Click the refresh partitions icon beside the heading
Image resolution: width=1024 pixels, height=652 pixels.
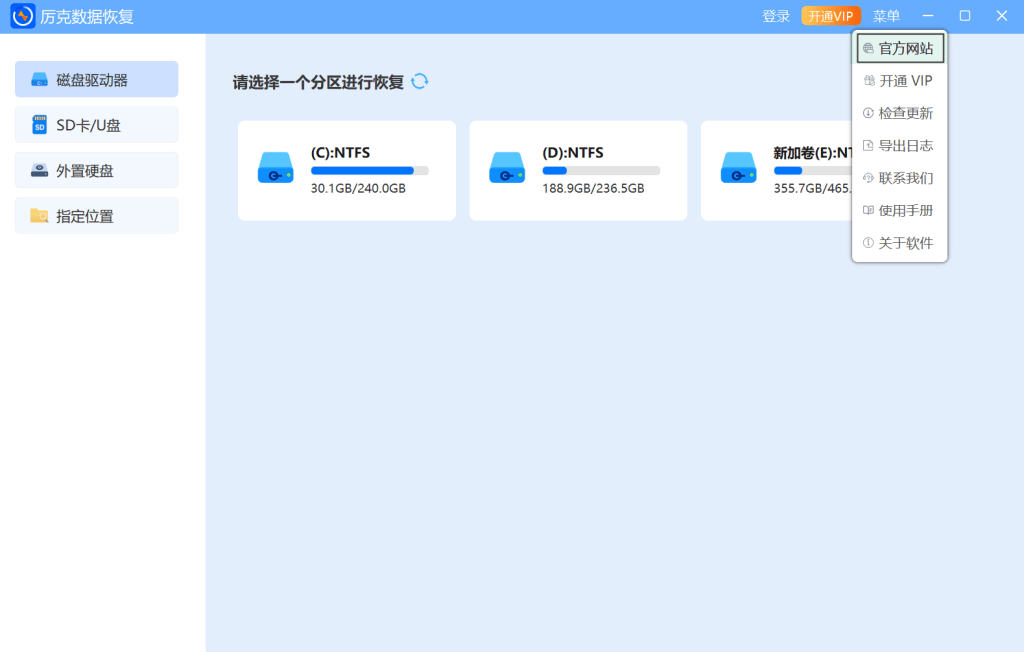click(420, 82)
